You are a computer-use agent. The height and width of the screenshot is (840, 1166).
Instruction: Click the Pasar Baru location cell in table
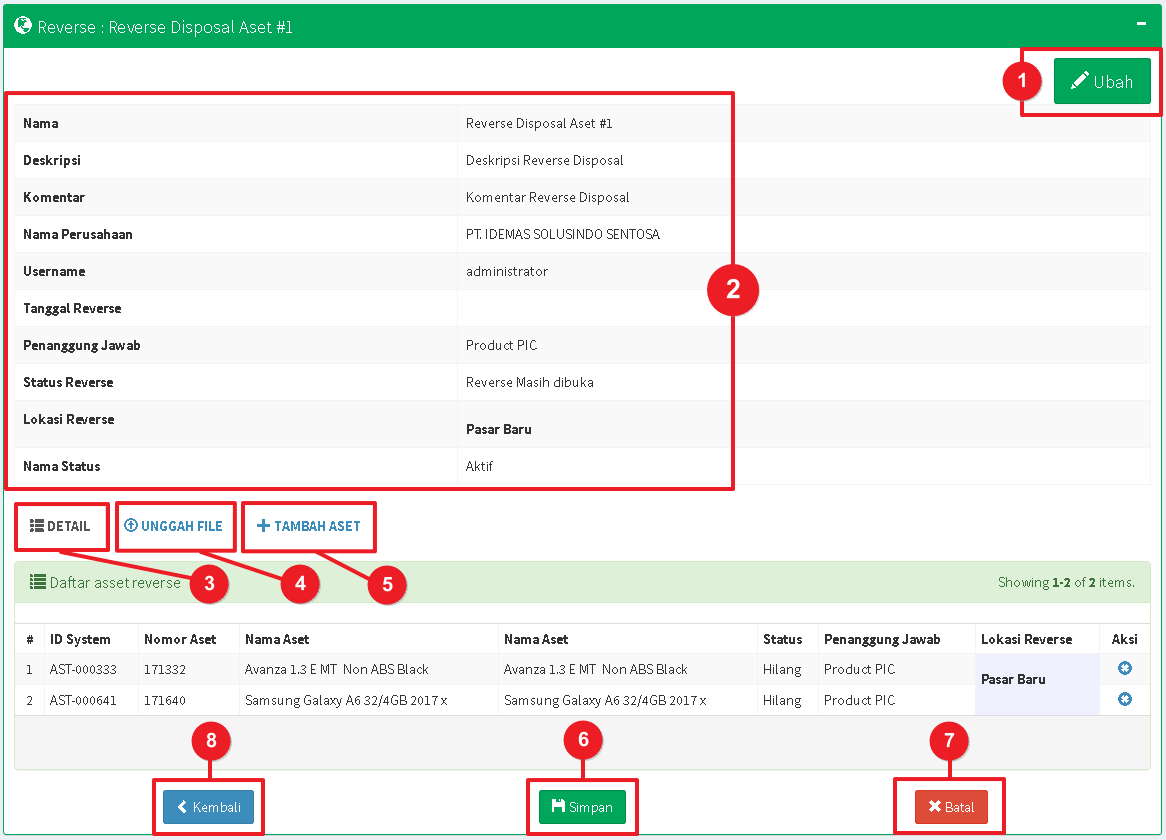pos(1013,680)
